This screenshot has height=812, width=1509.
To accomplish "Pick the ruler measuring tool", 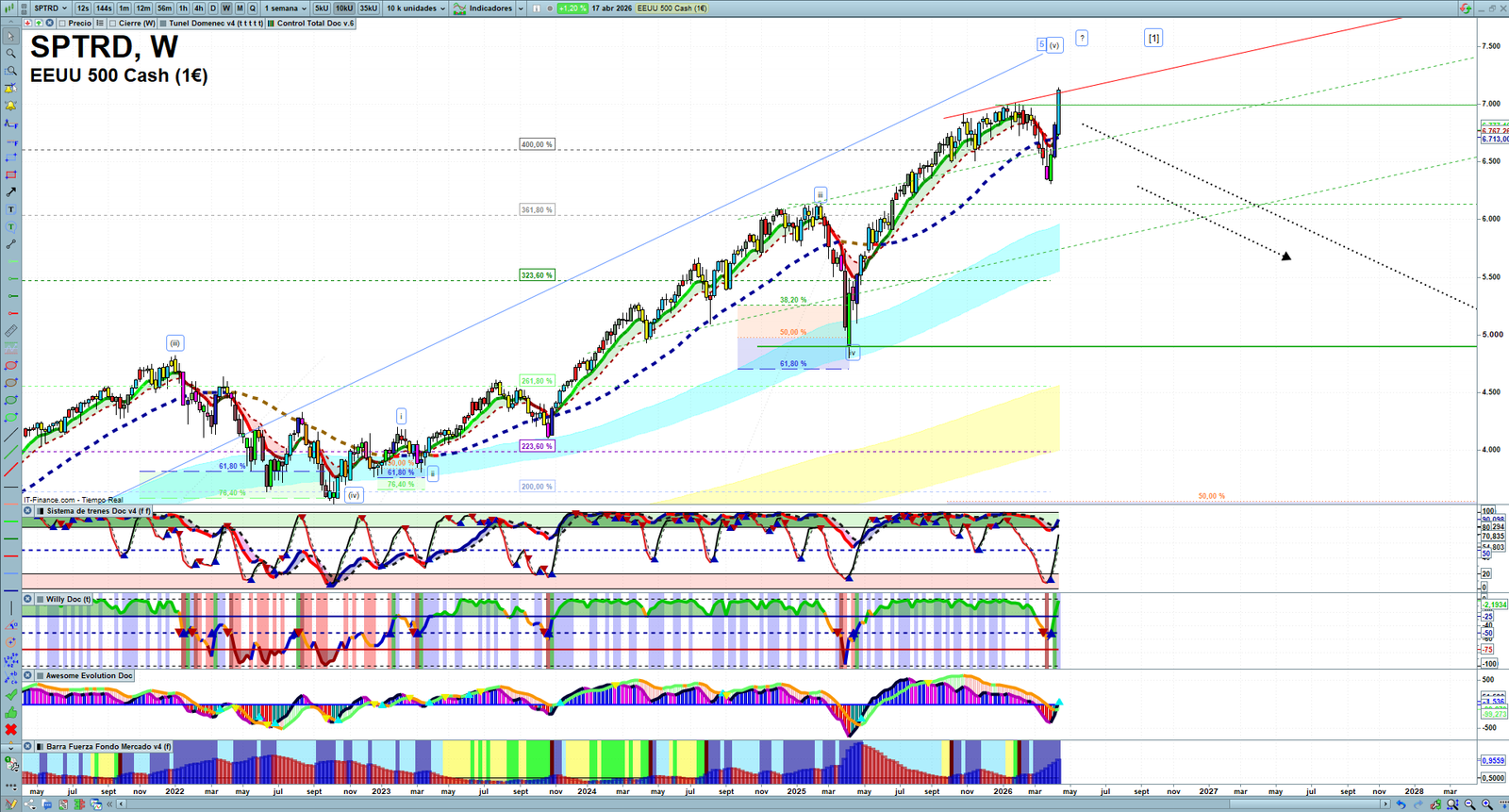I will tap(10, 331).
